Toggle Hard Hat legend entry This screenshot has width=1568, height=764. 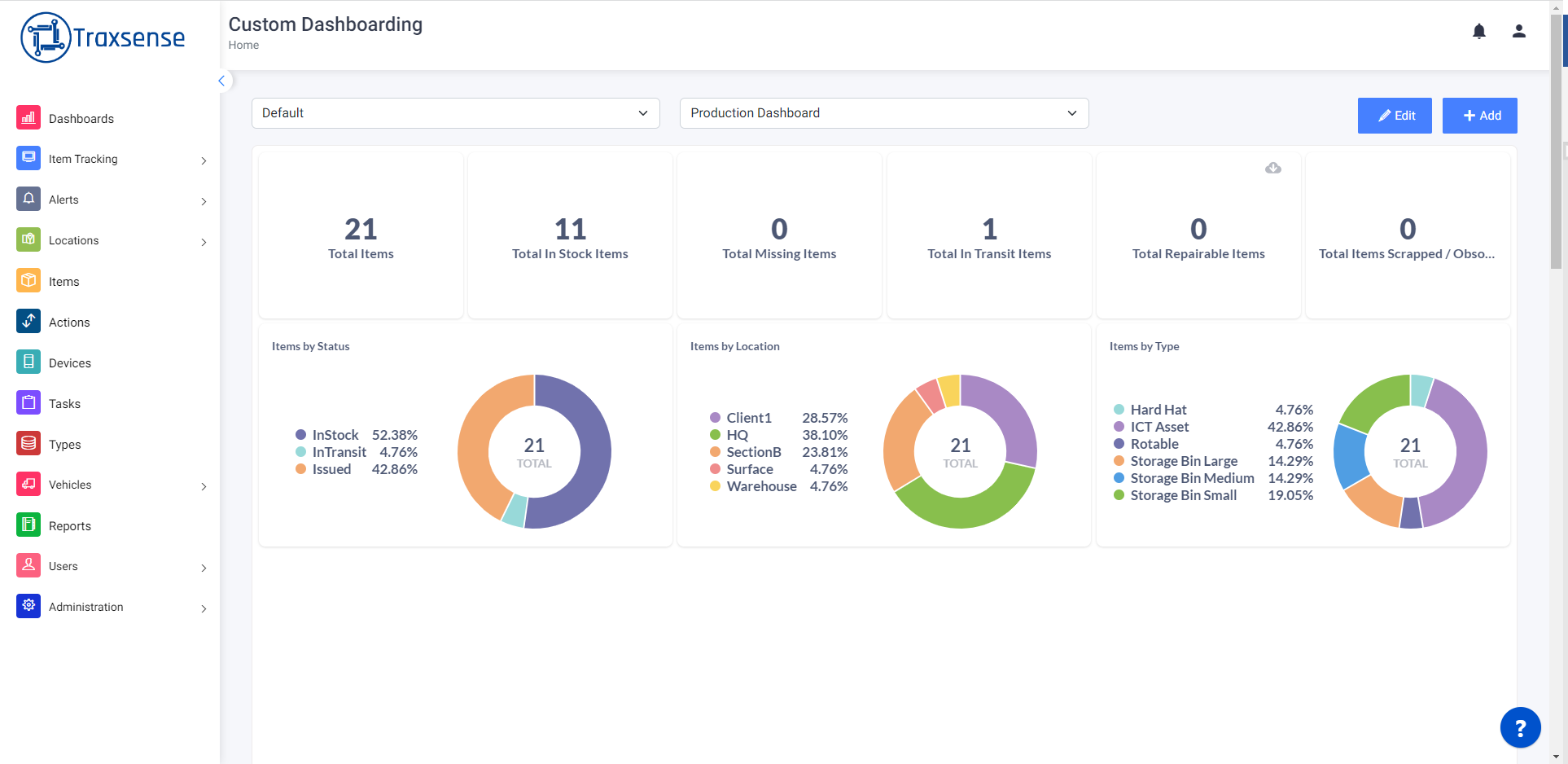coord(1213,410)
